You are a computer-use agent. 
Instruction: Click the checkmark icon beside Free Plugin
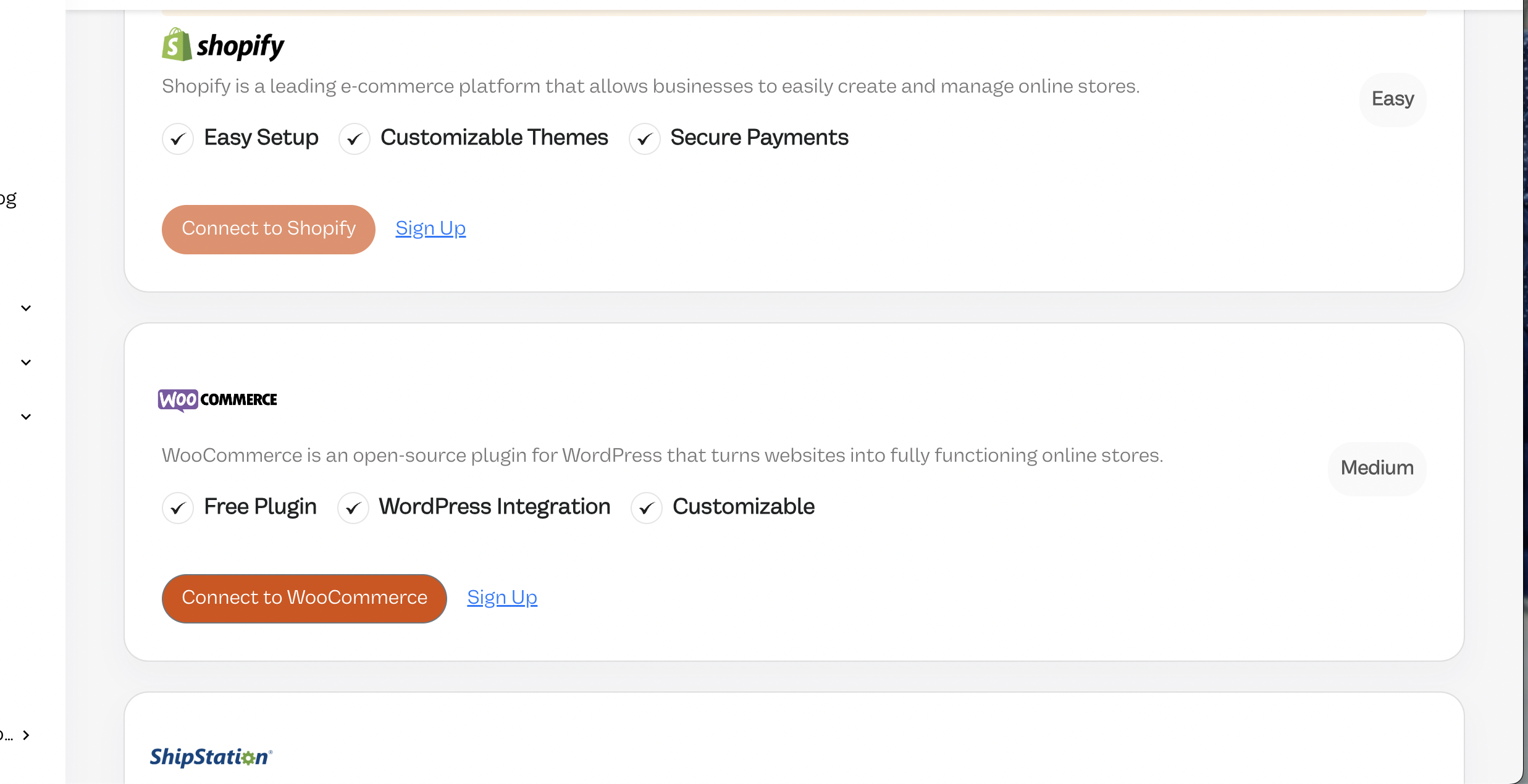pos(178,507)
